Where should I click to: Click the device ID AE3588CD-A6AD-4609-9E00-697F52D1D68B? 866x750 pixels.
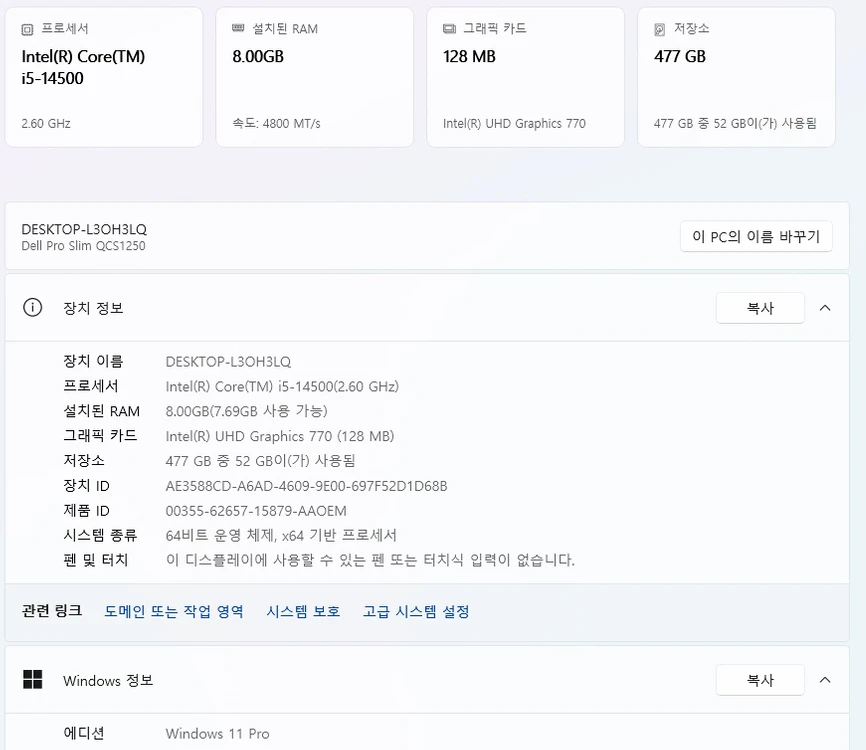click(307, 486)
